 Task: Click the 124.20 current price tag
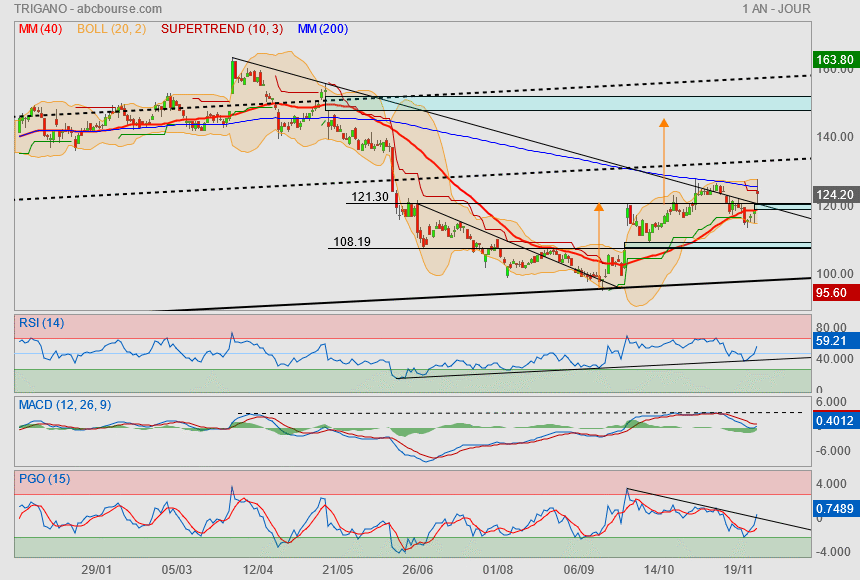[x=835, y=194]
